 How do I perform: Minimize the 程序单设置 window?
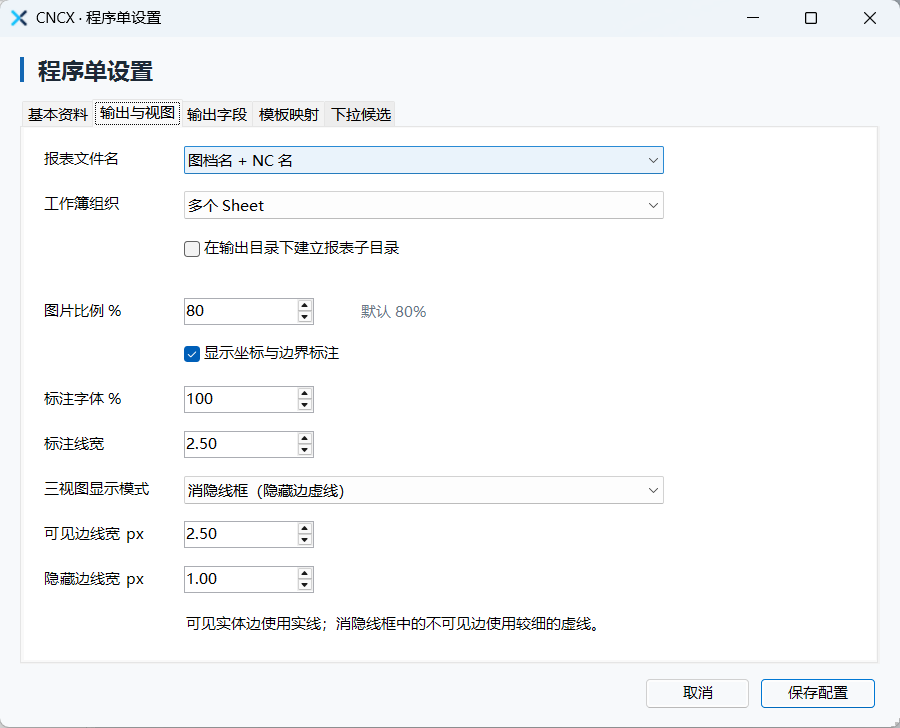[753, 18]
